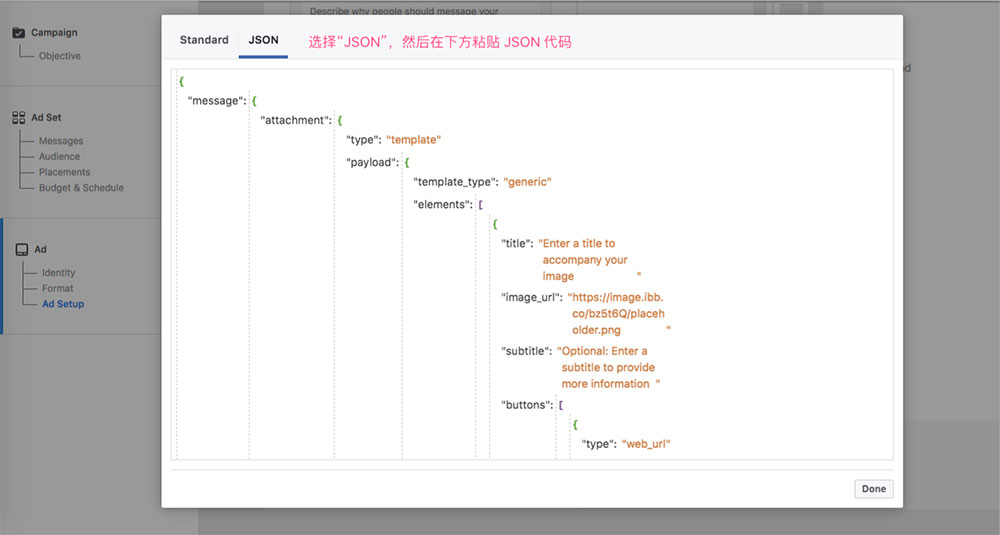1000x535 pixels.
Task: Click the "attachment" key in JSON
Action: click(x=296, y=120)
